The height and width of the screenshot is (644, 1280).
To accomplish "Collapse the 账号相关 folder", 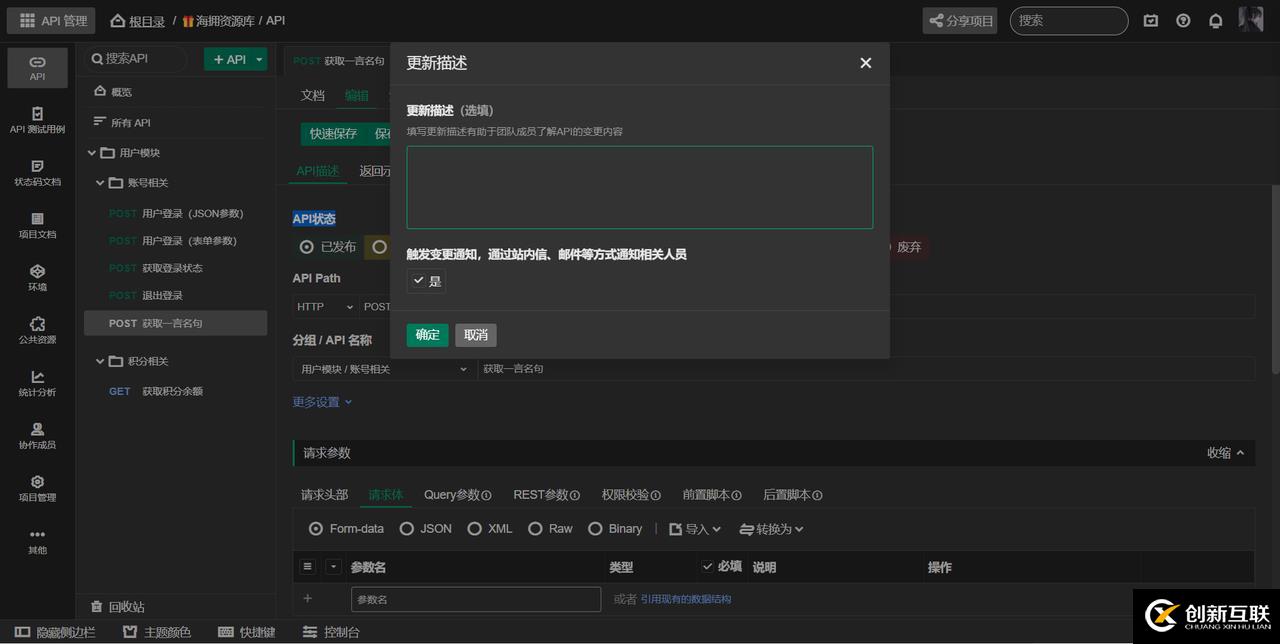I will coord(100,183).
